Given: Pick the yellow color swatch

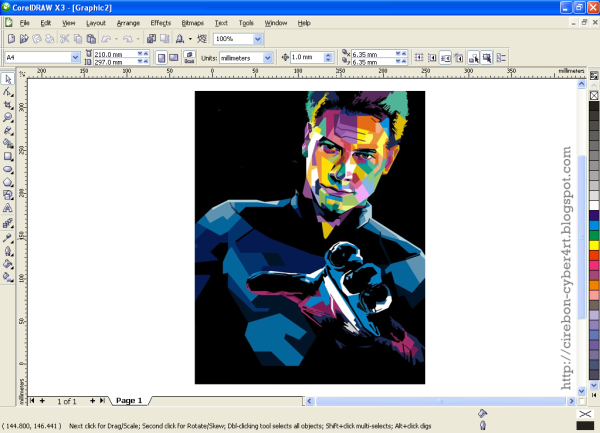Looking at the screenshot, I should (594, 245).
